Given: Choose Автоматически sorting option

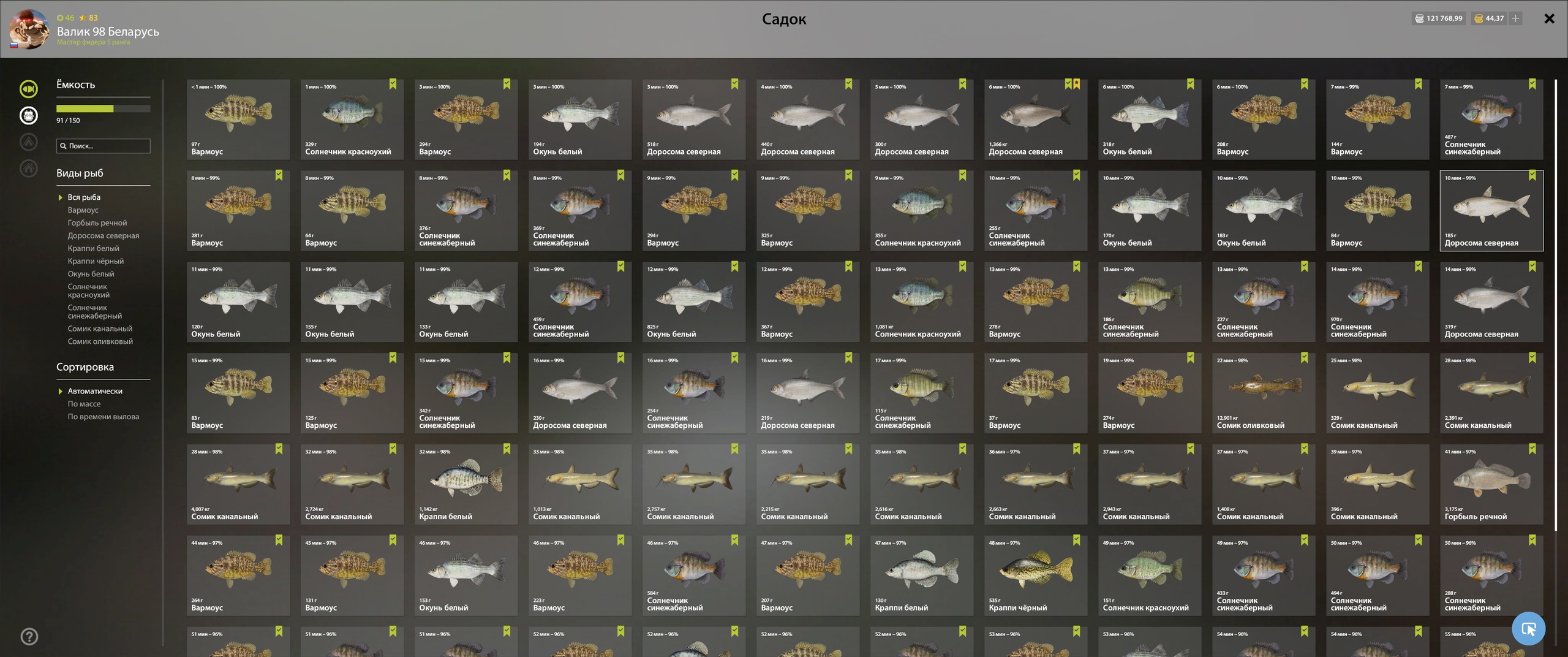Looking at the screenshot, I should [x=95, y=391].
